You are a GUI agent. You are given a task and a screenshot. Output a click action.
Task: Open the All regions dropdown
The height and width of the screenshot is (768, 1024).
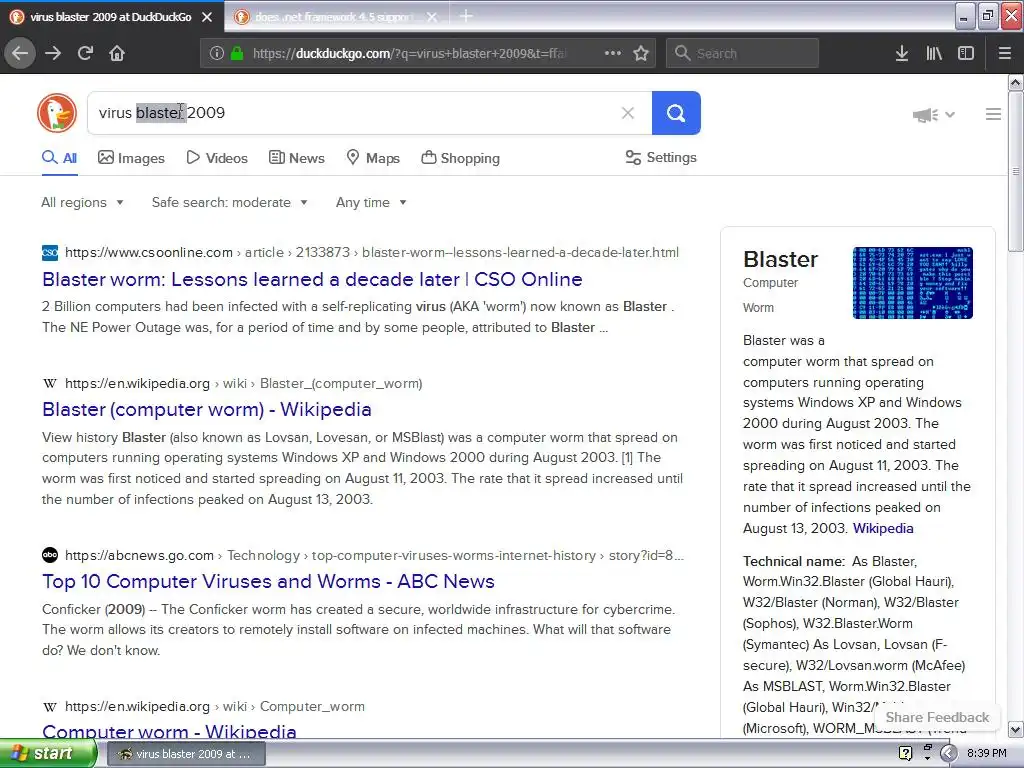click(82, 202)
